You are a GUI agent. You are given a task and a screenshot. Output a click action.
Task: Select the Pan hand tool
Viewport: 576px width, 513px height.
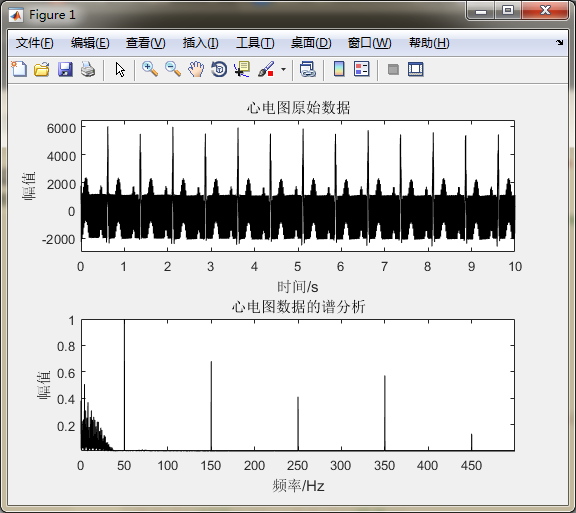(x=196, y=69)
